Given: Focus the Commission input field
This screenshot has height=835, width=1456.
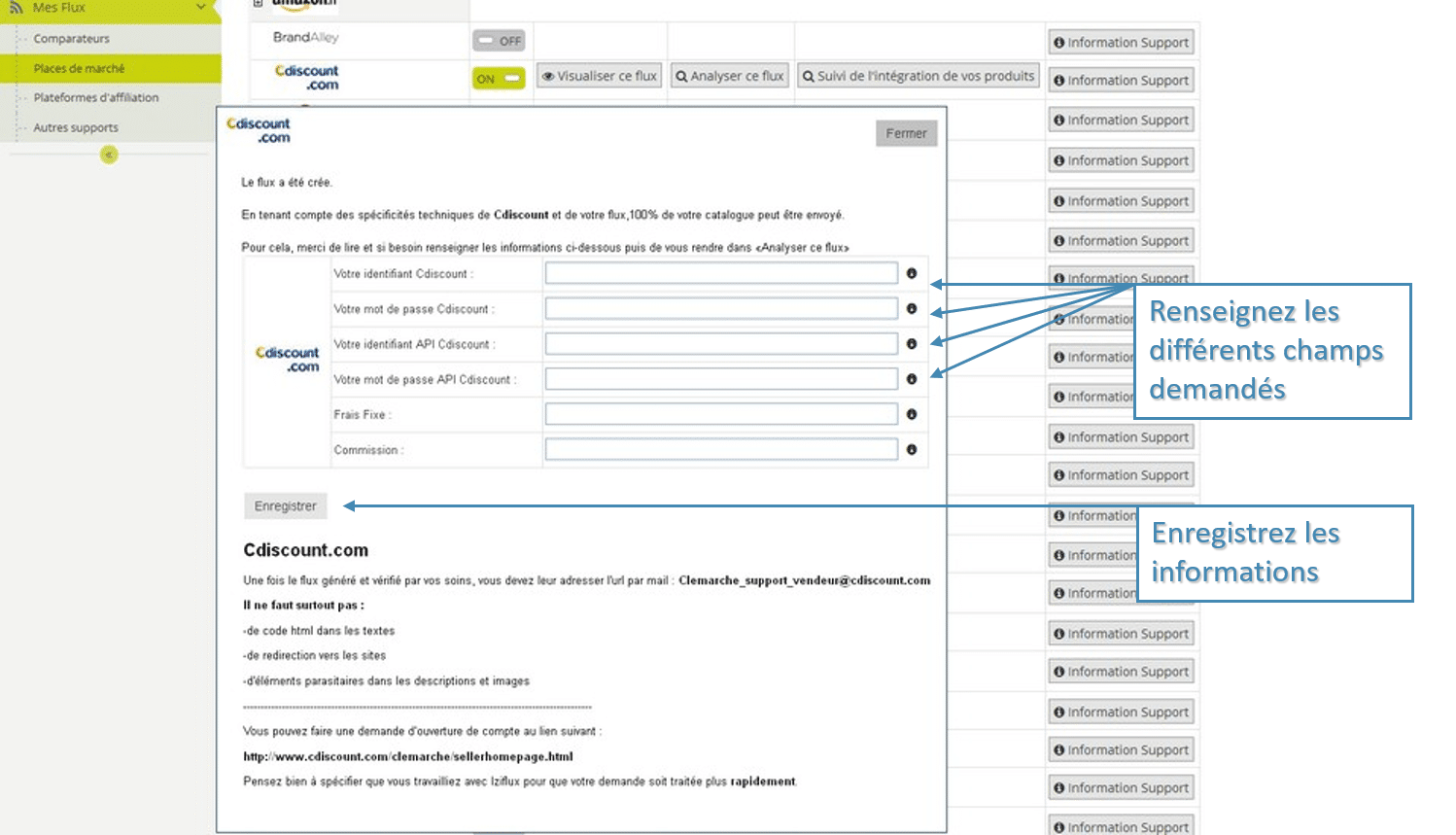Looking at the screenshot, I should pos(721,449).
